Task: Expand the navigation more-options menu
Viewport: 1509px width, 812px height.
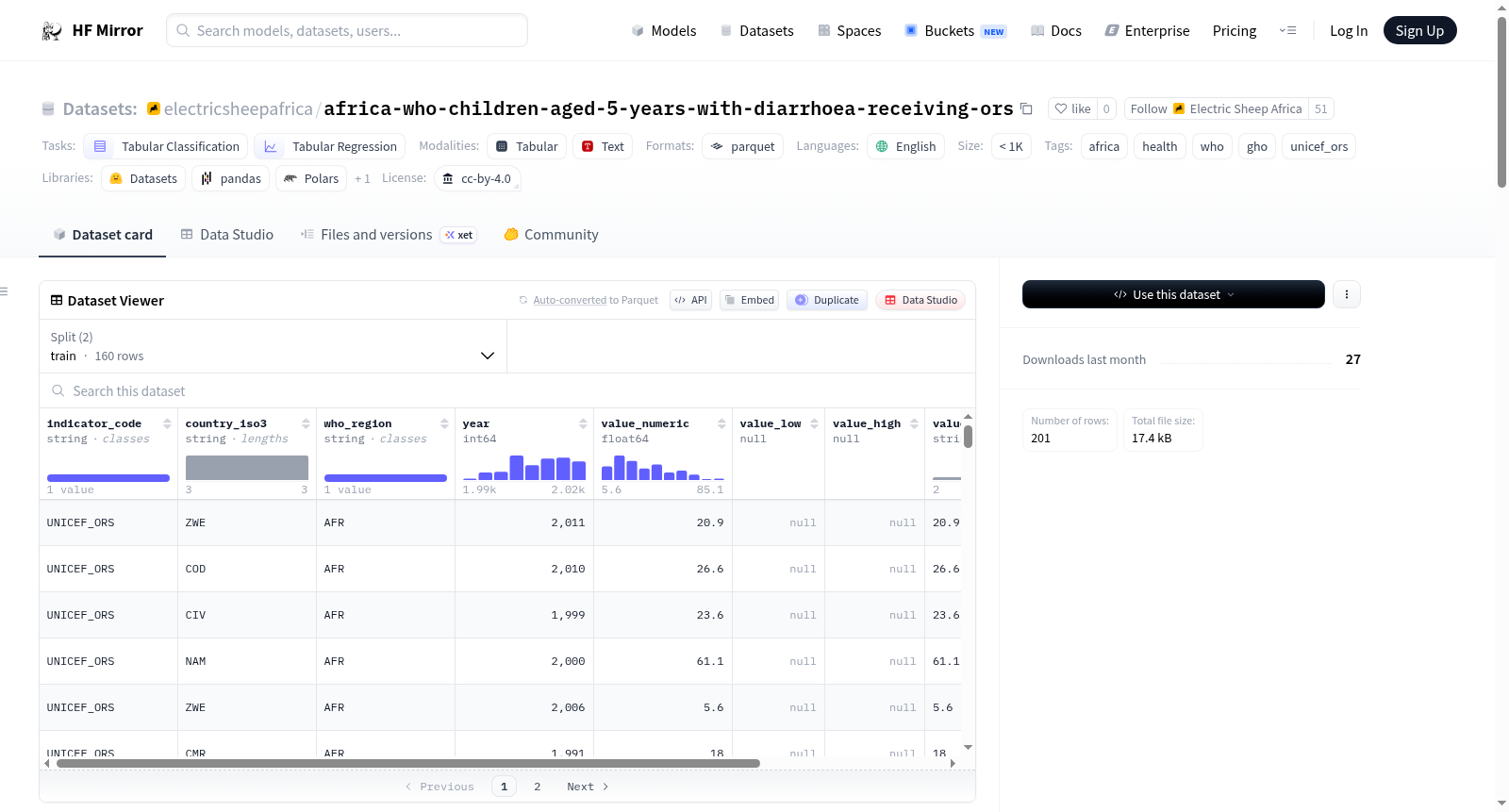Action: 1287,31
